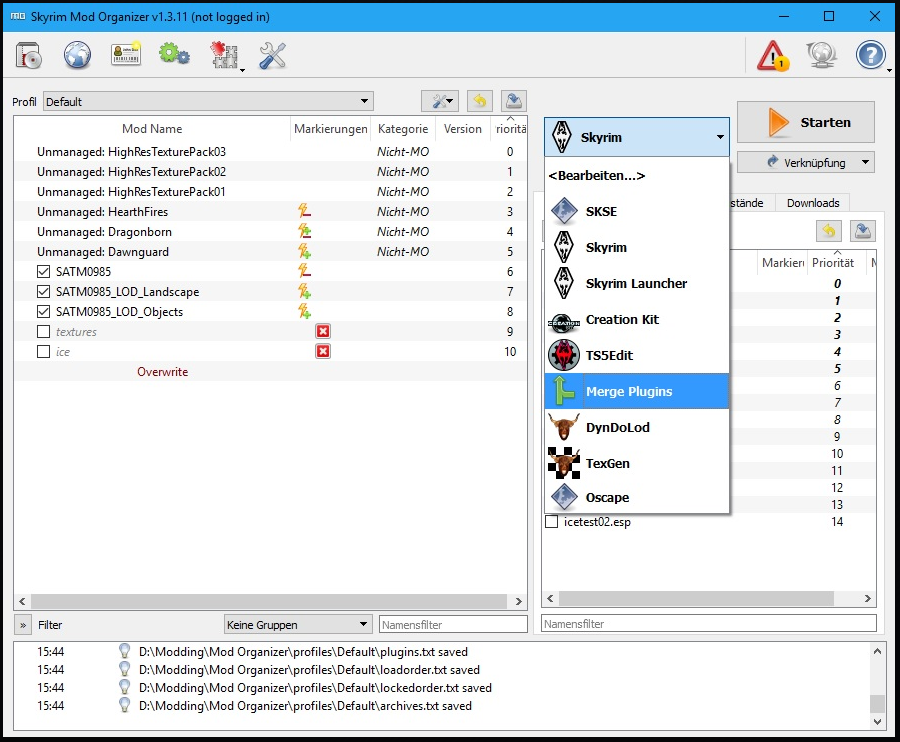The height and width of the screenshot is (742, 900).
Task: Open the Profil Default dropdown
Action: (x=208, y=102)
